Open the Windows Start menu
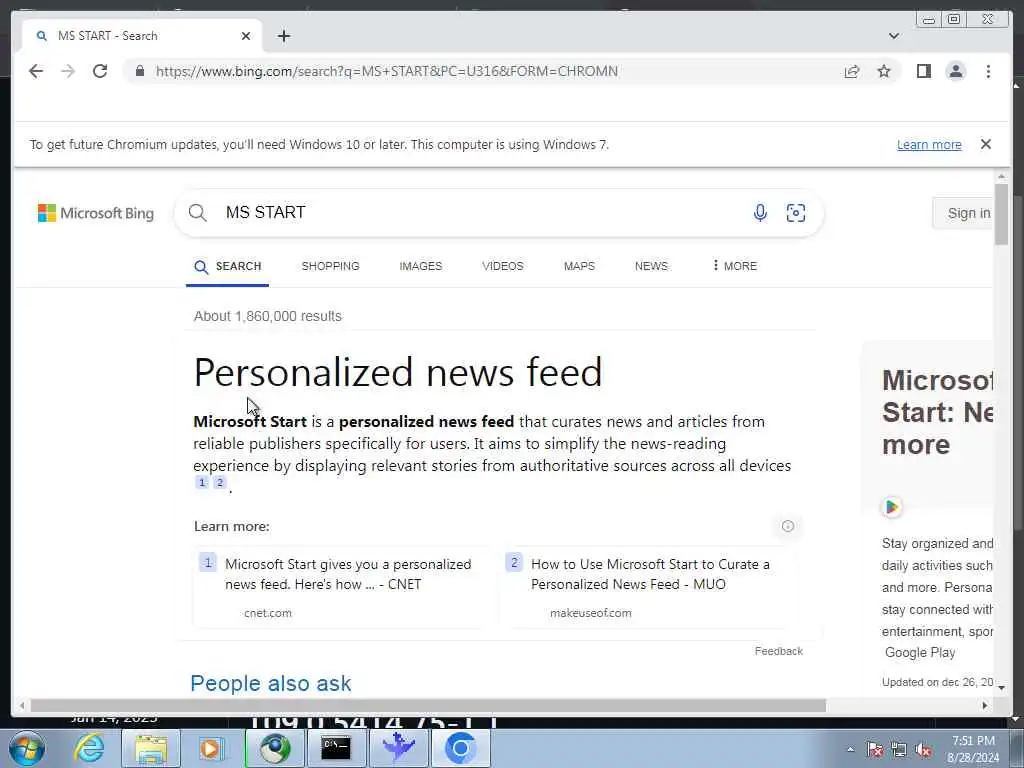Image resolution: width=1024 pixels, height=768 pixels. point(27,748)
